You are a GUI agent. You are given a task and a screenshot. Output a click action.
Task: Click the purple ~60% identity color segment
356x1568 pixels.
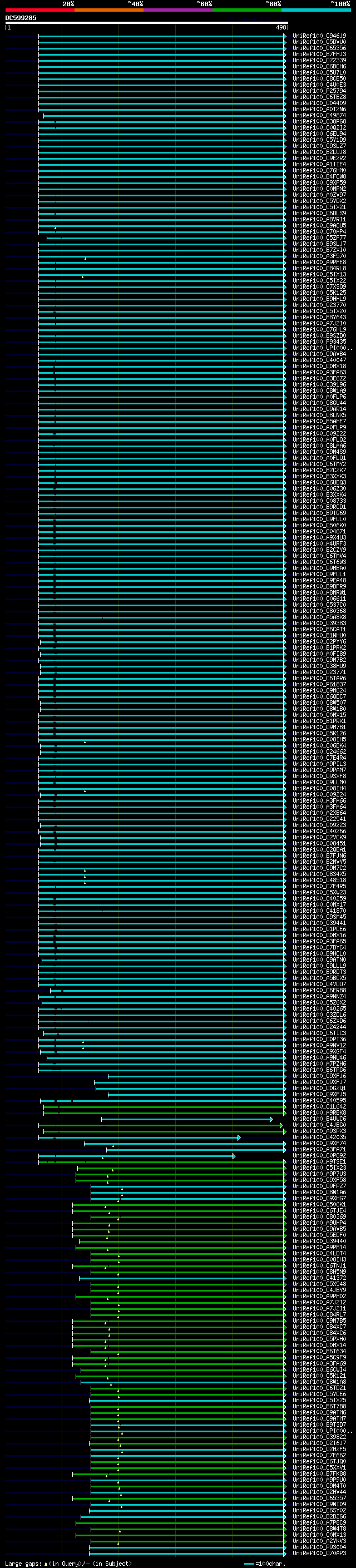pos(177,10)
